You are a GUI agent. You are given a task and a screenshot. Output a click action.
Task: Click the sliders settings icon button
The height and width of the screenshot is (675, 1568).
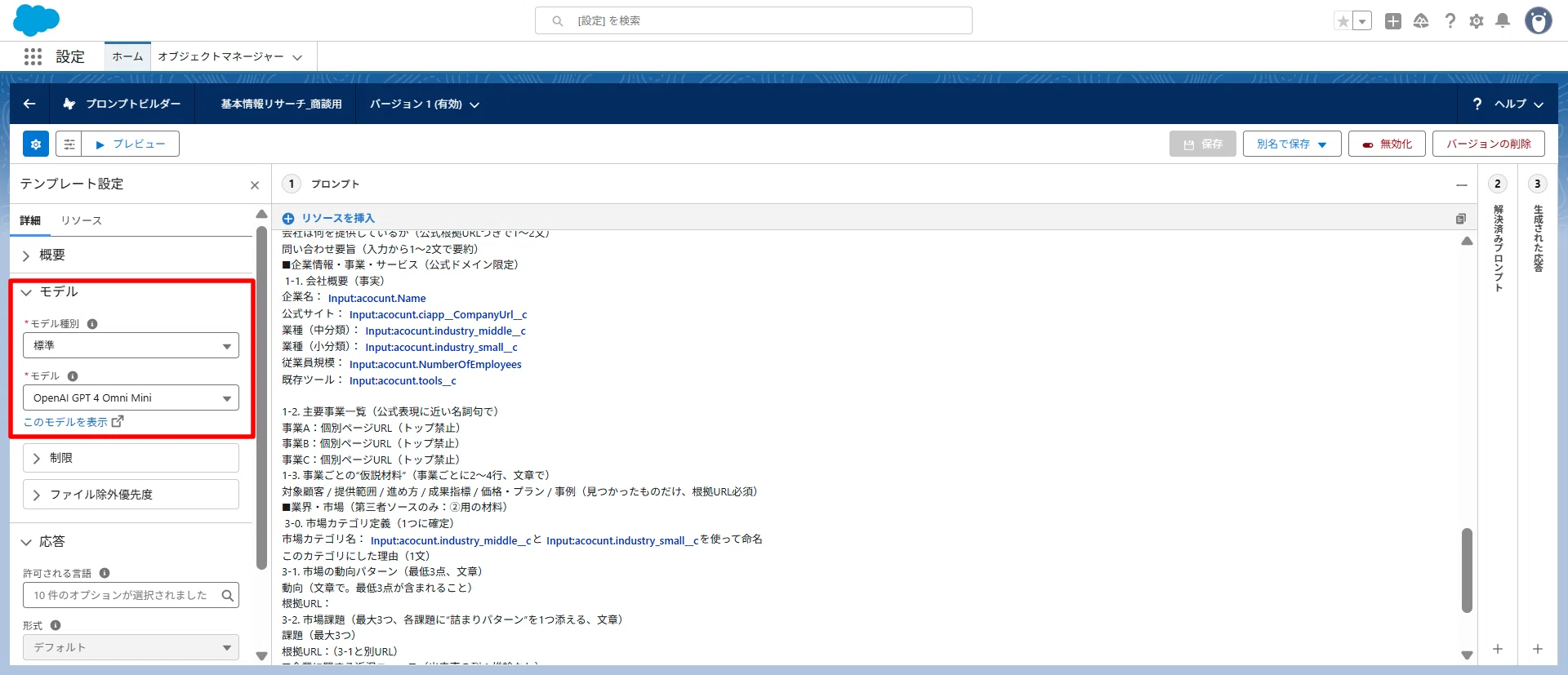coord(69,144)
